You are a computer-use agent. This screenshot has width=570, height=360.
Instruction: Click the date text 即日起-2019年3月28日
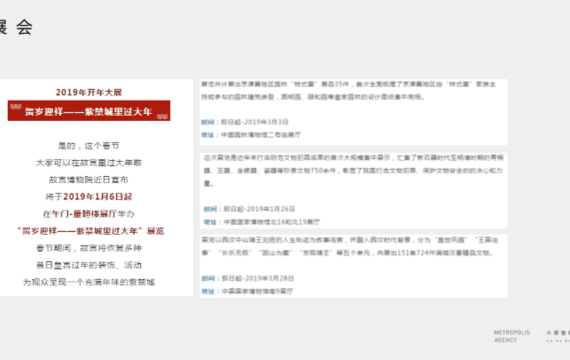tap(257, 279)
